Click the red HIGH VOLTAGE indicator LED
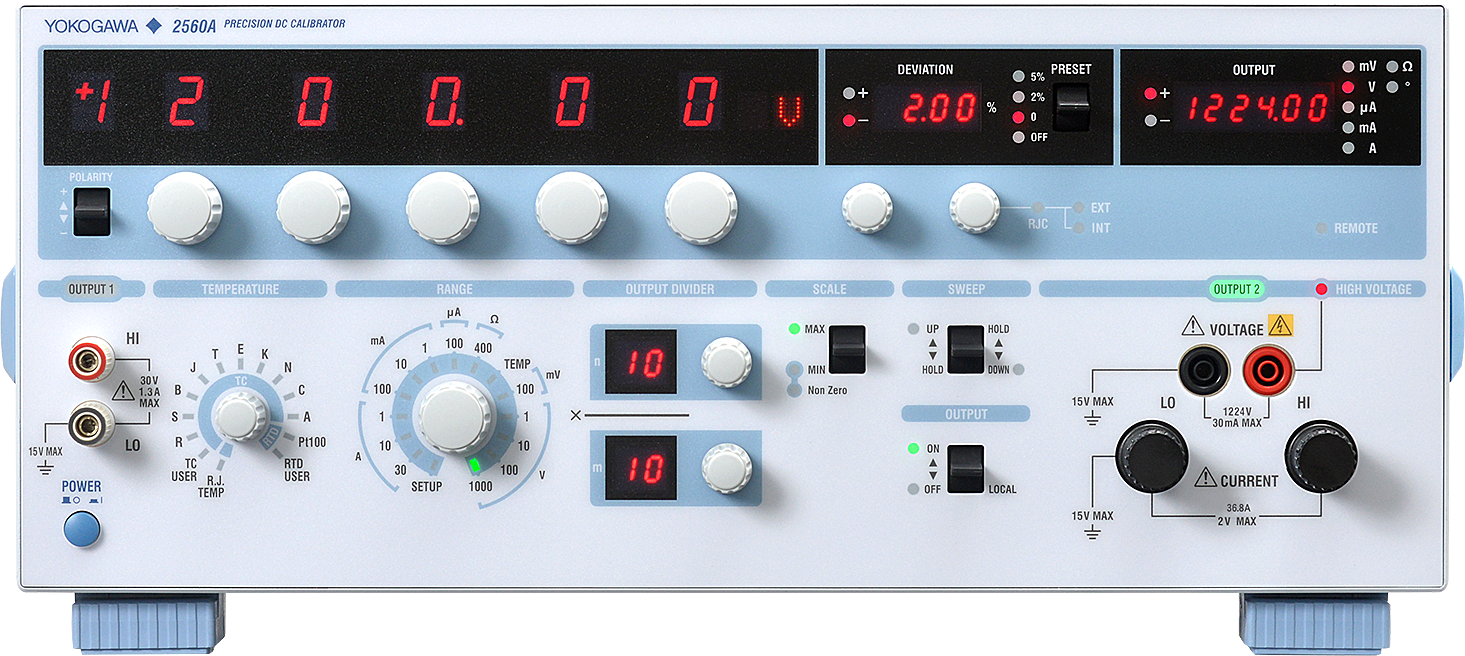The image size is (1465, 656). [x=1321, y=289]
